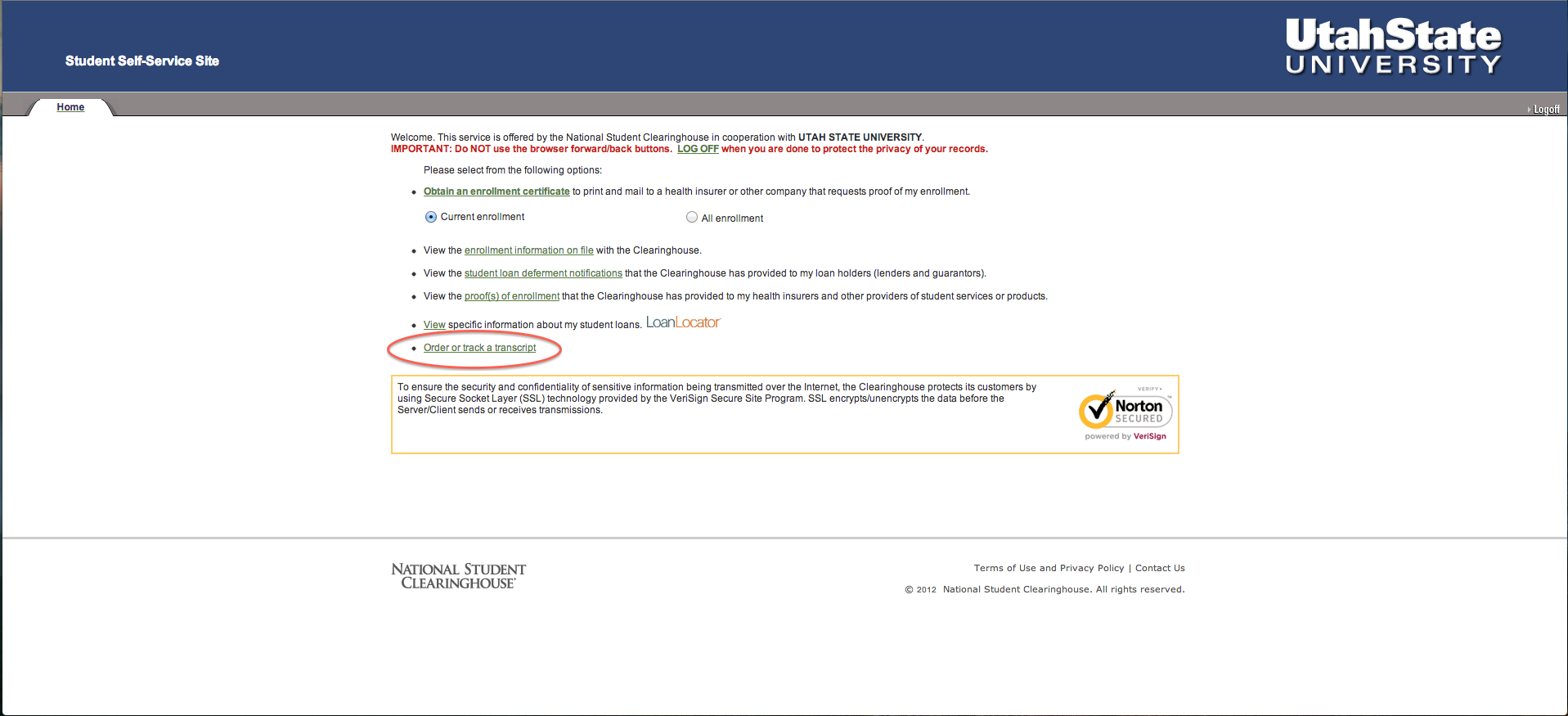Click the Contact Us footer link
Image resolution: width=1568 pixels, height=716 pixels.
click(x=1159, y=568)
